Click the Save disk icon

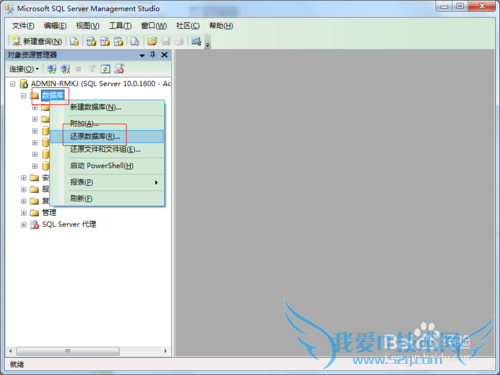tap(166, 41)
